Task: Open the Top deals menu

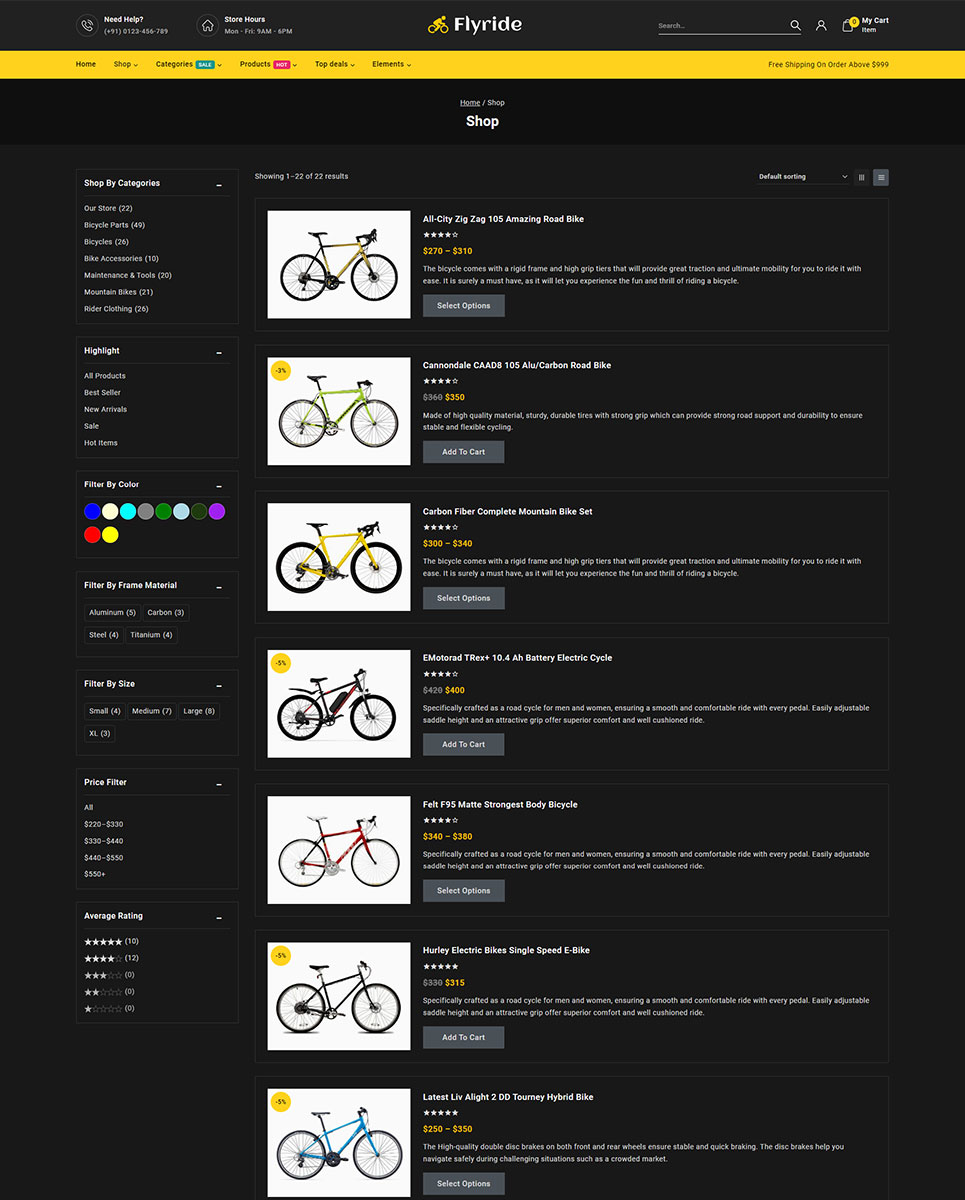Action: click(334, 64)
